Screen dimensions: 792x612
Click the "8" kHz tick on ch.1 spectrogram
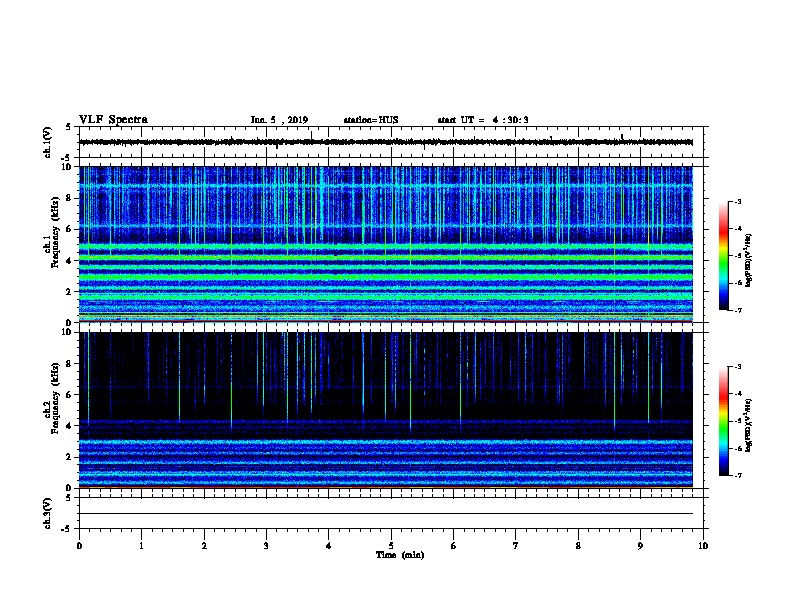click(69, 198)
